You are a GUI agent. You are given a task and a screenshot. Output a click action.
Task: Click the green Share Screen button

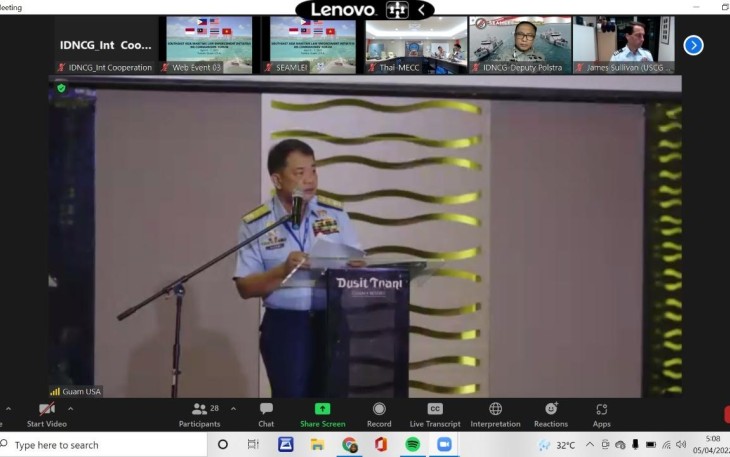[323, 415]
